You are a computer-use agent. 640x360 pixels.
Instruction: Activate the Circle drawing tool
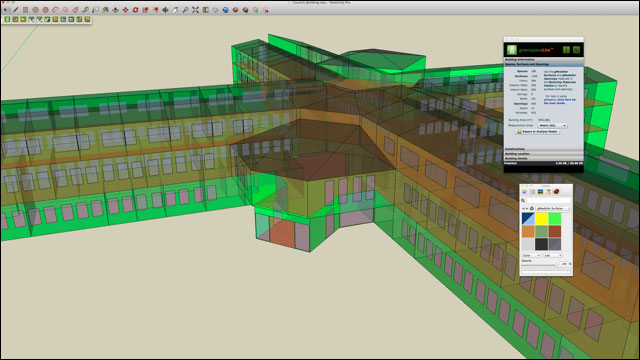pyautogui.click(x=36, y=10)
